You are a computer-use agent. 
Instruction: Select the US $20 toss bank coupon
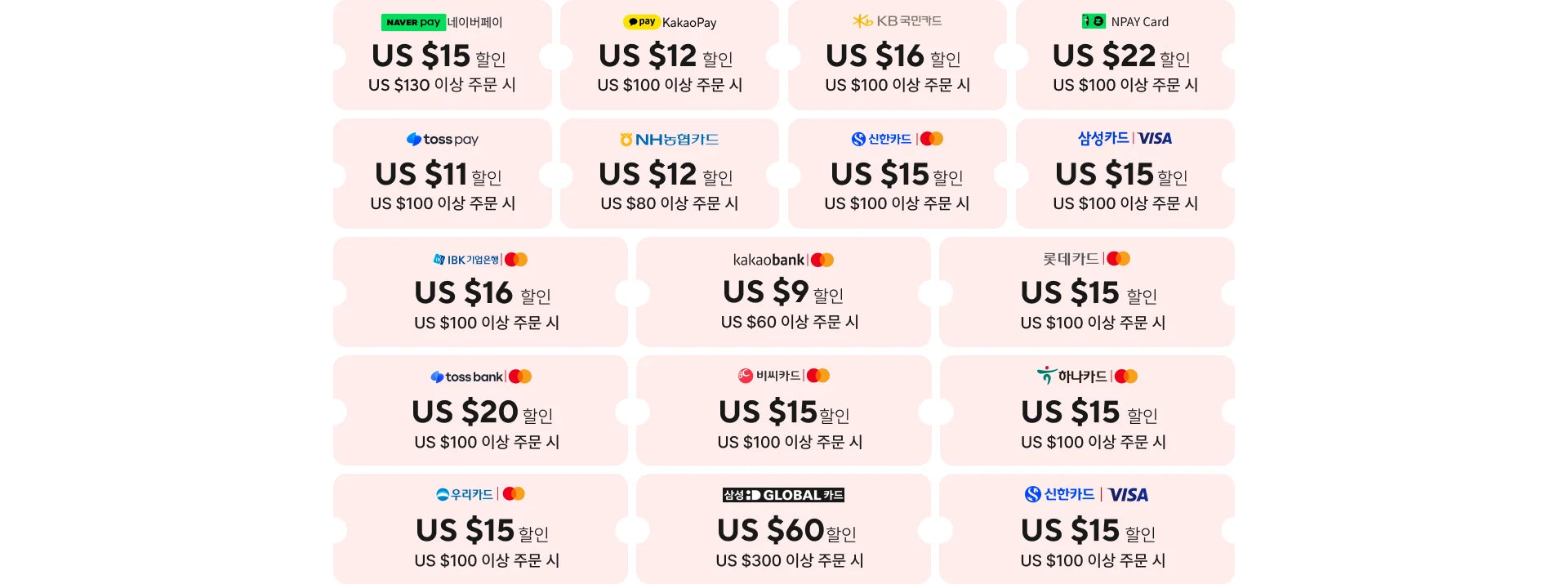(x=481, y=412)
